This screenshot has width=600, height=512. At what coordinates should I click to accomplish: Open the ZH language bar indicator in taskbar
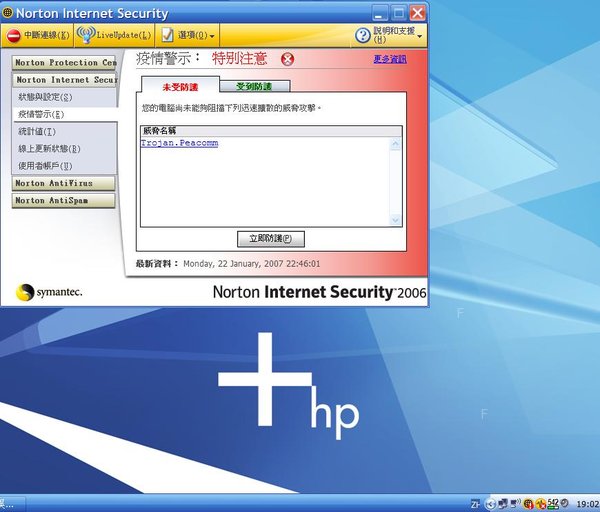point(475,504)
